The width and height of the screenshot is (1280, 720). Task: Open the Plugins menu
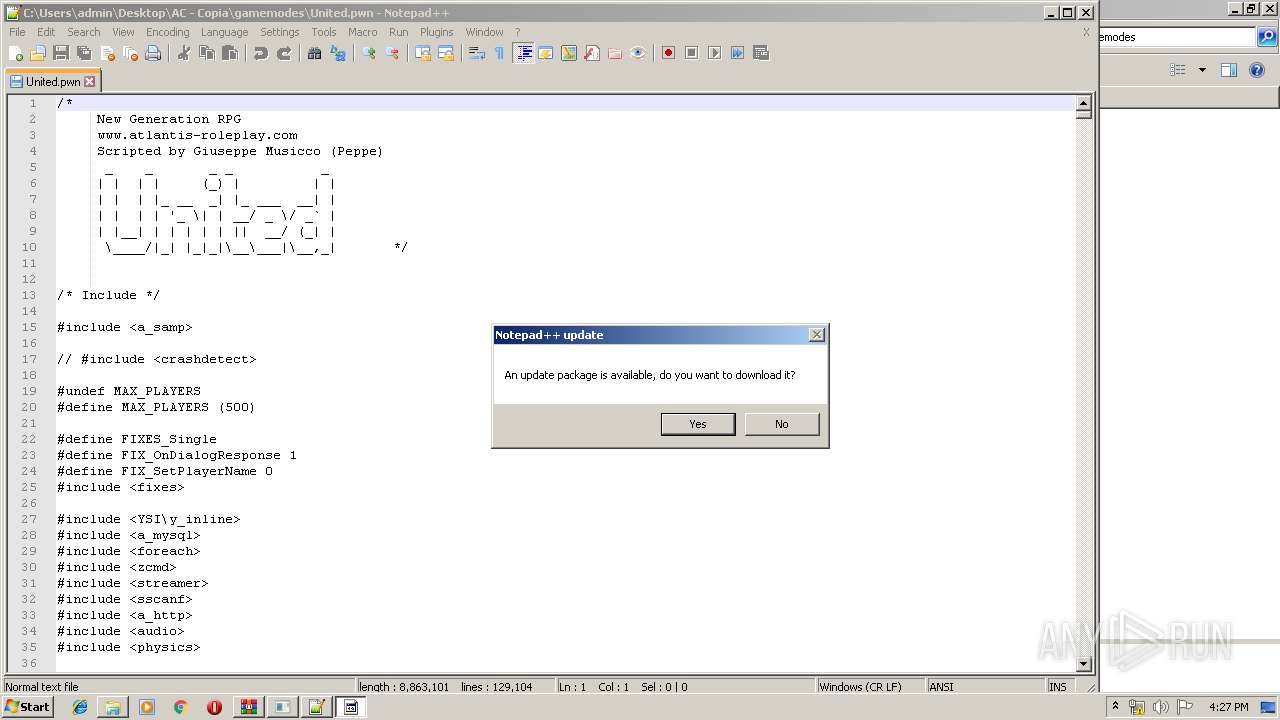tap(437, 32)
